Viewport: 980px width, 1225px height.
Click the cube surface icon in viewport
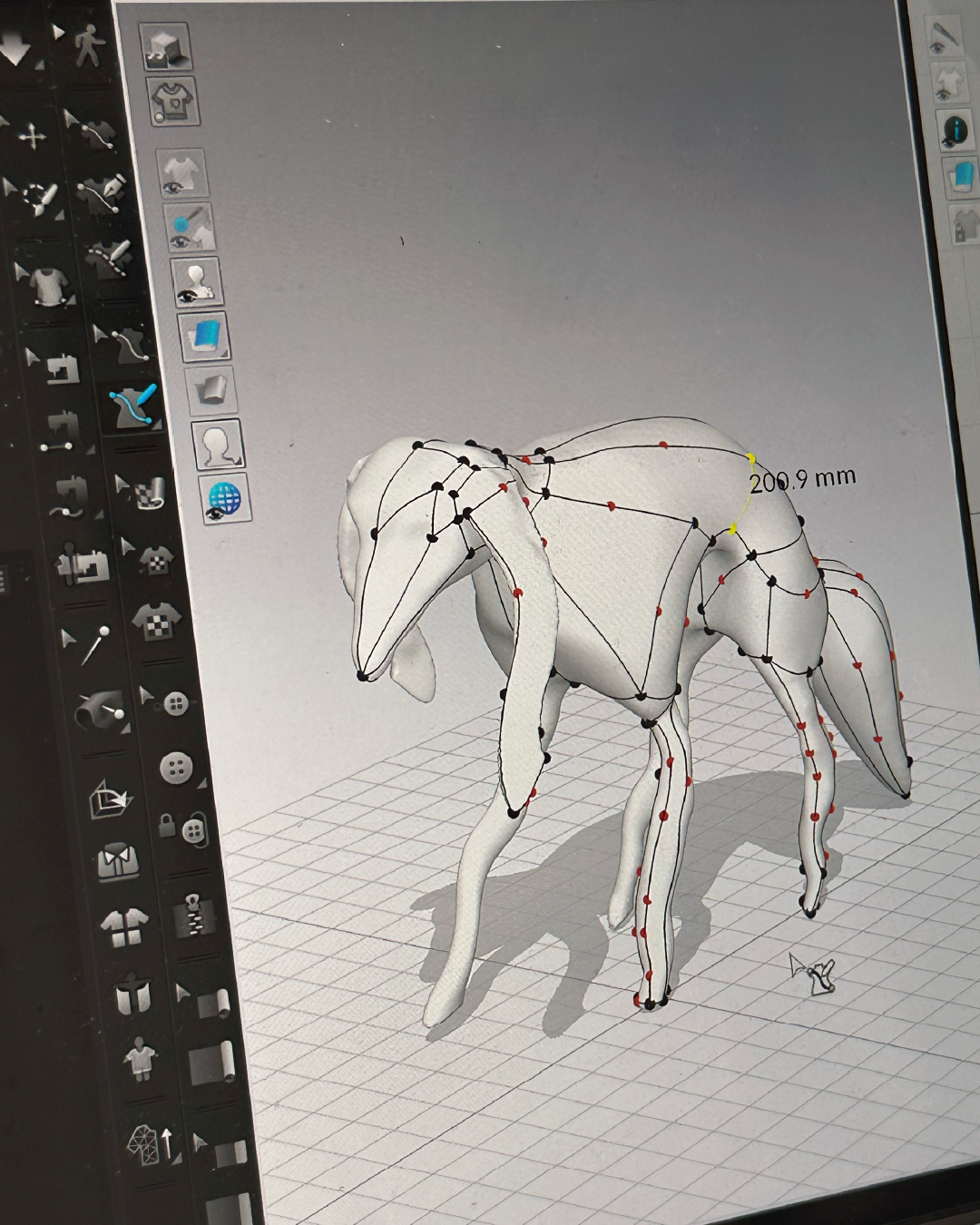click(166, 46)
